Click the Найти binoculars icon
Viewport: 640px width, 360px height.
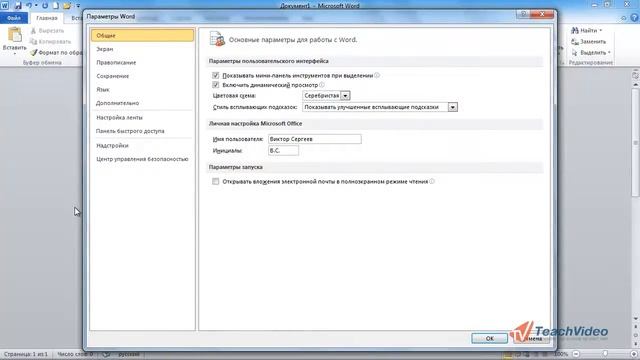pos(575,31)
